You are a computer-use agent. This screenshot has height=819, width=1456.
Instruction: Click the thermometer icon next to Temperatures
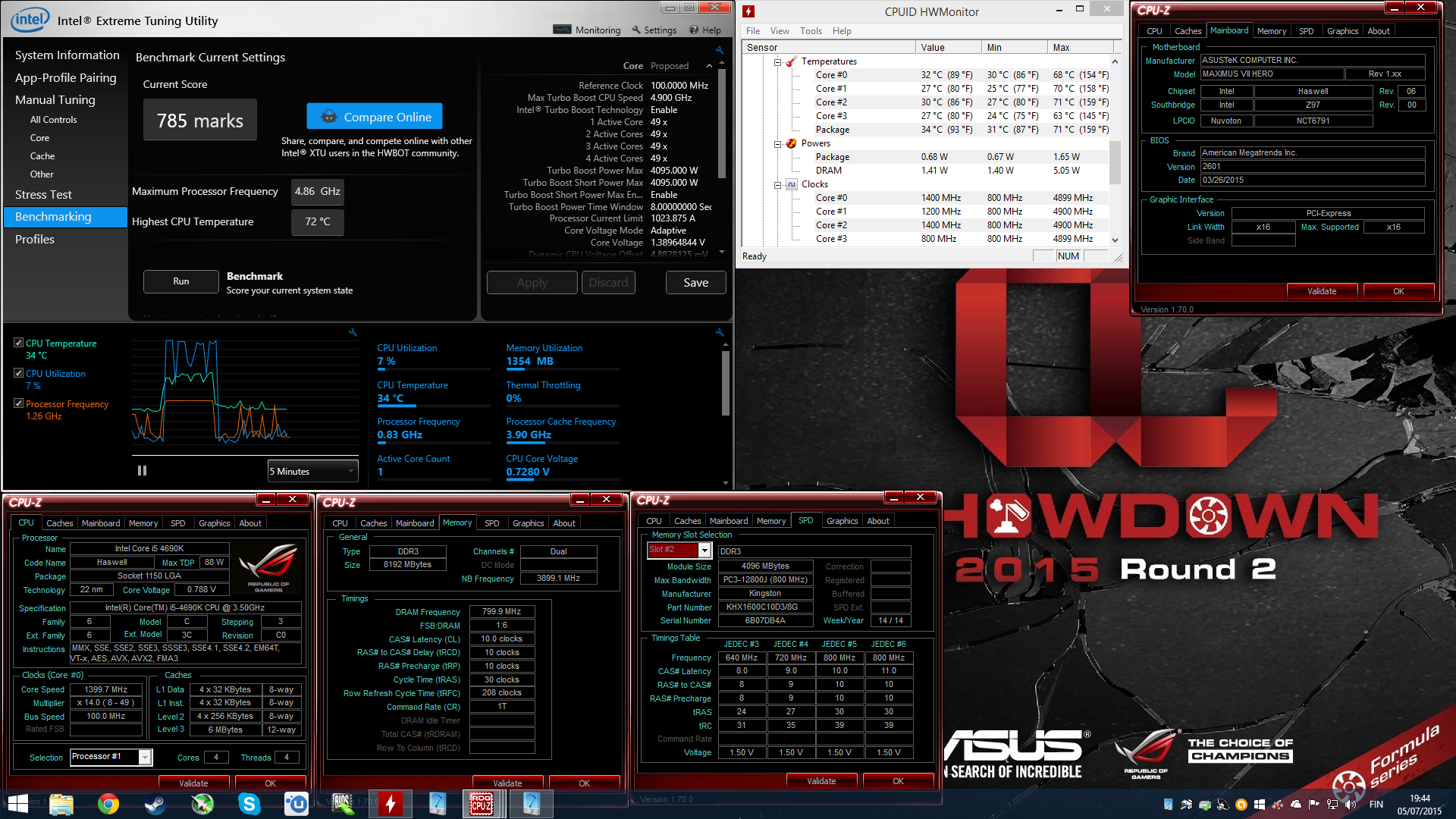point(791,61)
